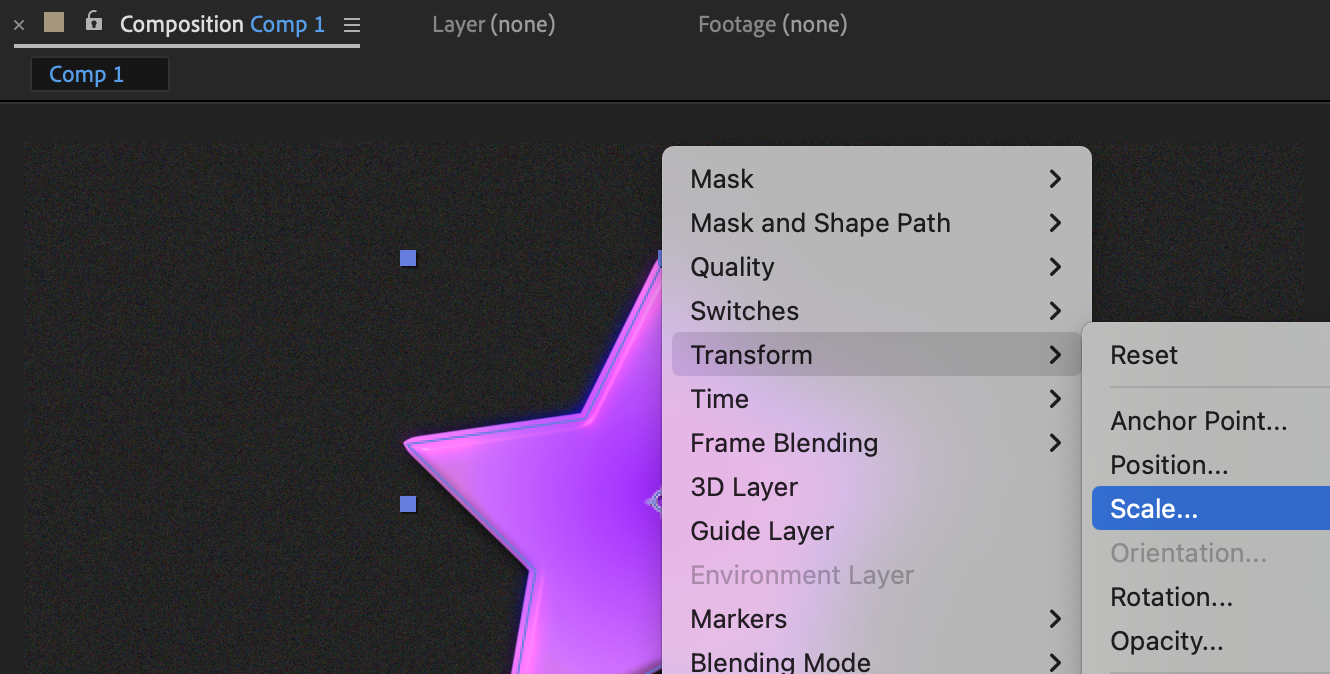
Task: Expand the Switches submenu arrow
Action: coord(1054,311)
